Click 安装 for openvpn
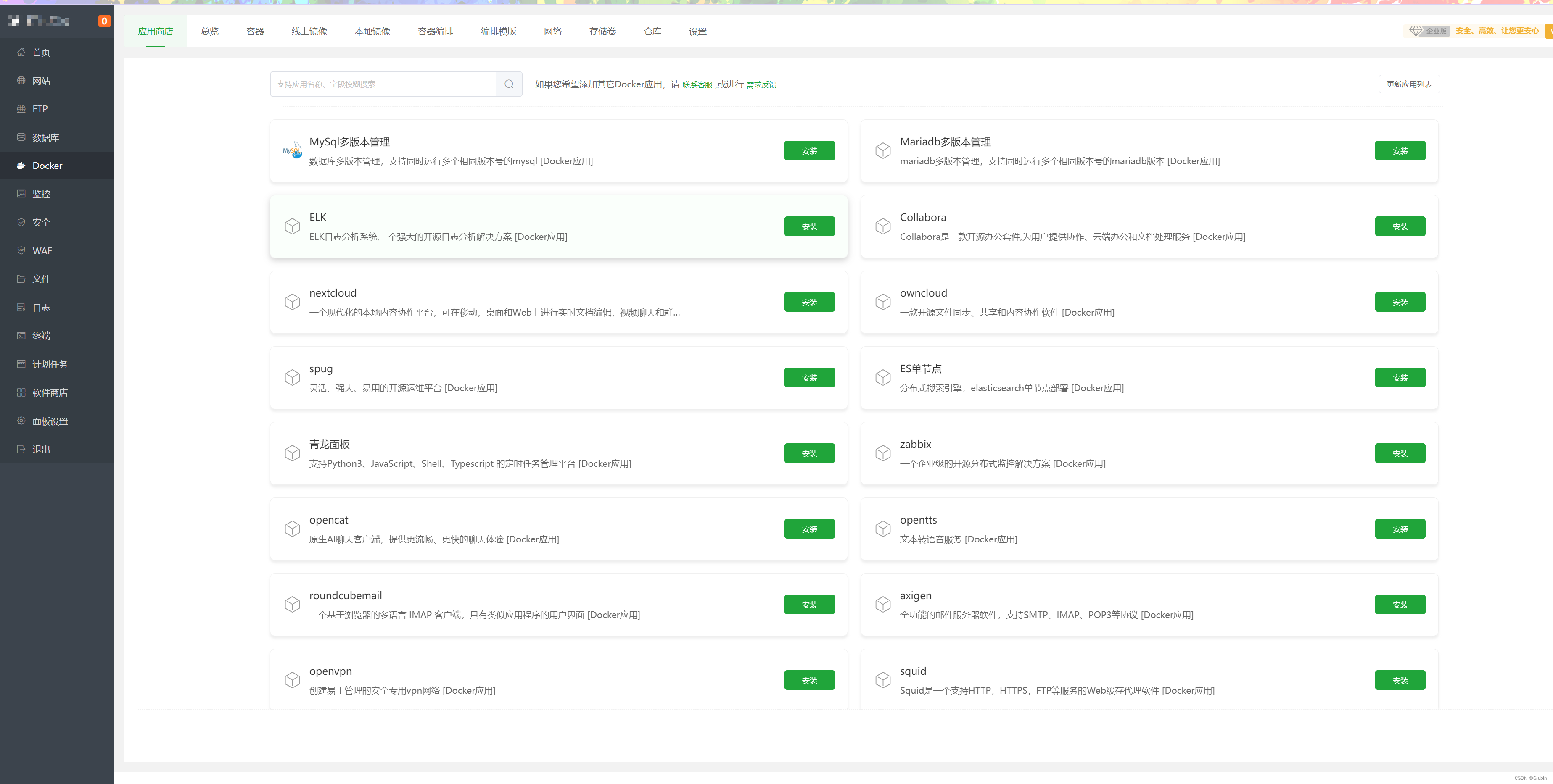Viewport: 1553px width, 784px height. [809, 680]
